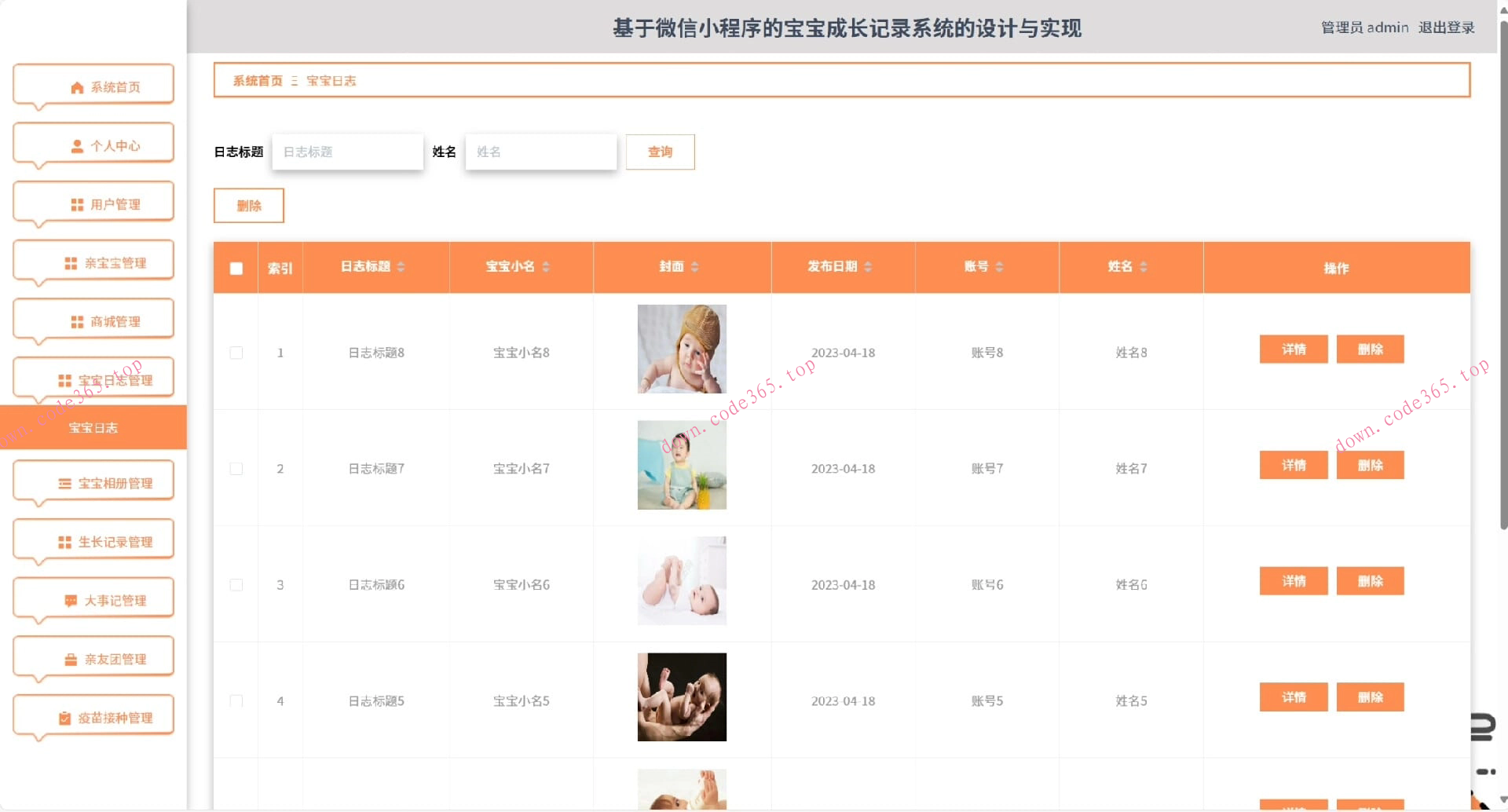Screen dimensions: 1508x812
Task: Click 退出登录 to log out
Action: pyautogui.click(x=1447, y=27)
